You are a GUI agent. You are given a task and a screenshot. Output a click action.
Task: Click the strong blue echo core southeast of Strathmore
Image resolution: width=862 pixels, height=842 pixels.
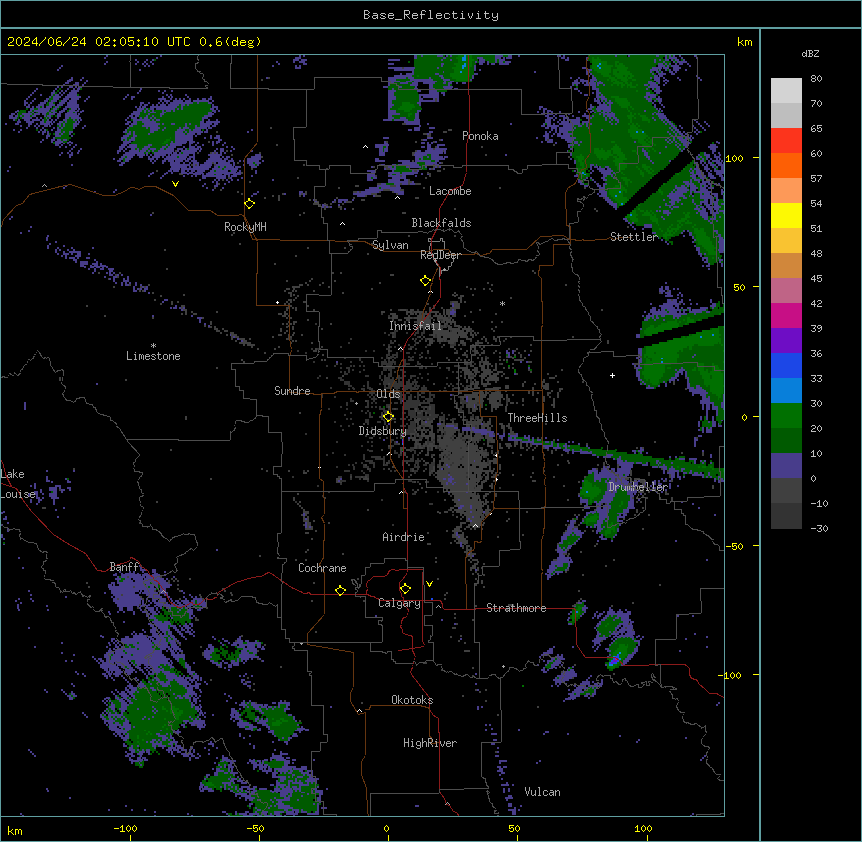(x=614, y=660)
